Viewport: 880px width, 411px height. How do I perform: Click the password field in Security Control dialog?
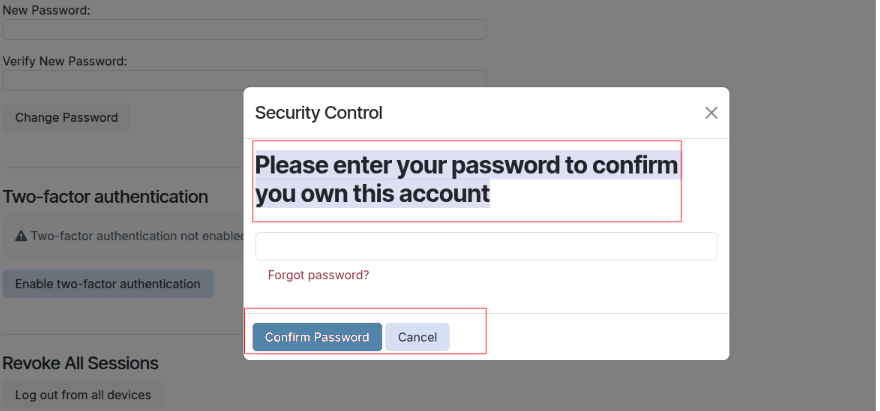[486, 246]
